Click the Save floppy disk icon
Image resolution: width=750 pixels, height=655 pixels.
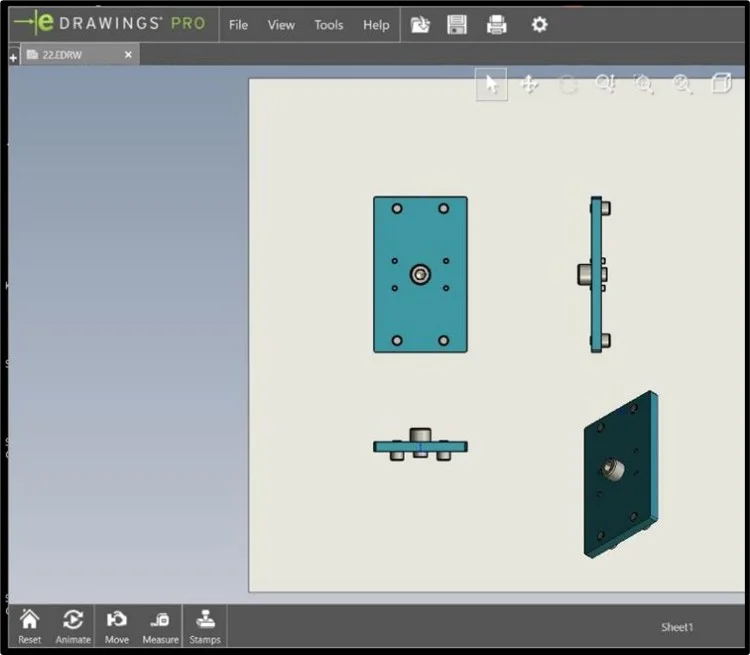coord(457,24)
